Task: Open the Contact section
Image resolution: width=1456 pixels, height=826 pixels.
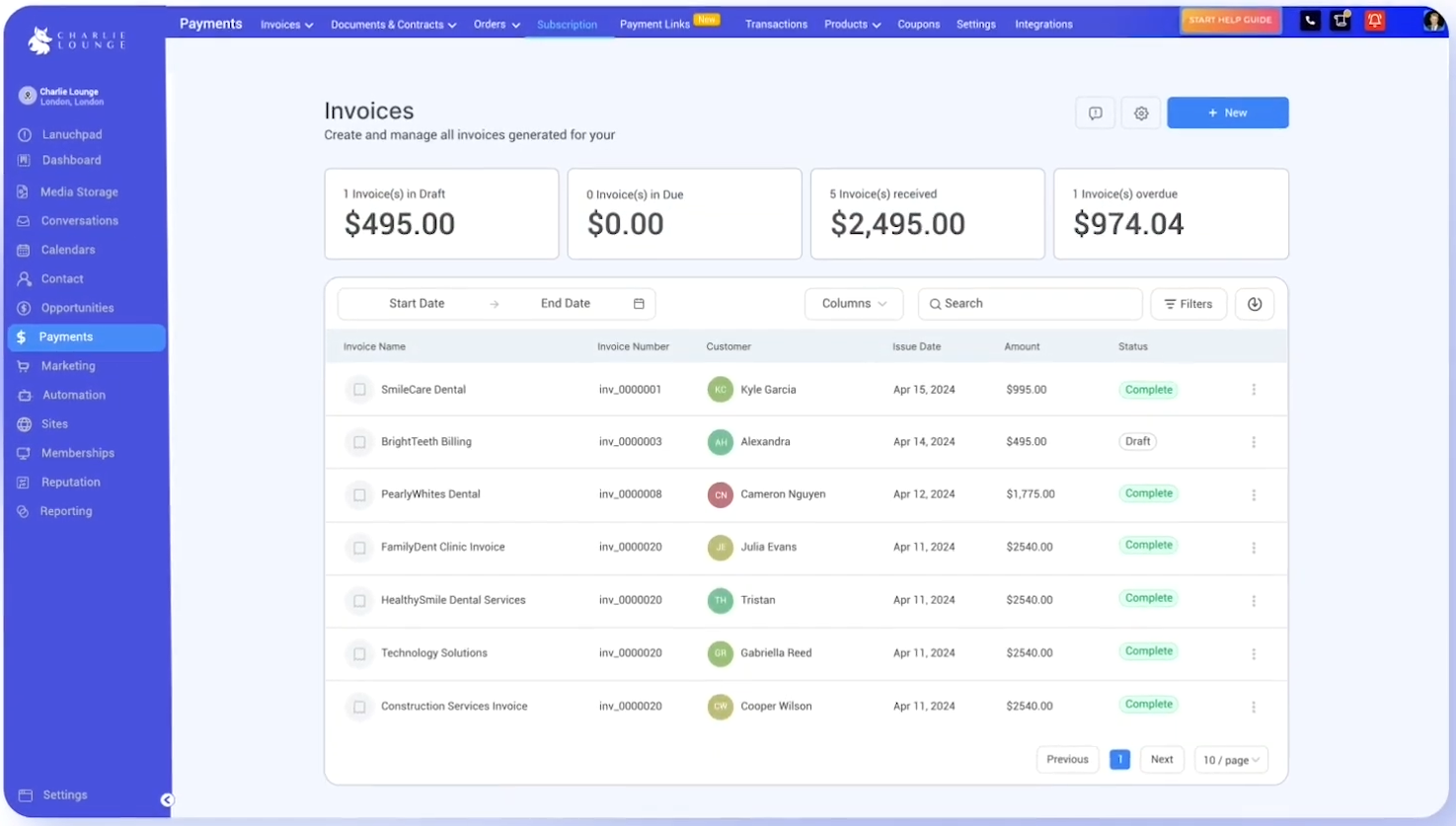Action: pos(62,279)
